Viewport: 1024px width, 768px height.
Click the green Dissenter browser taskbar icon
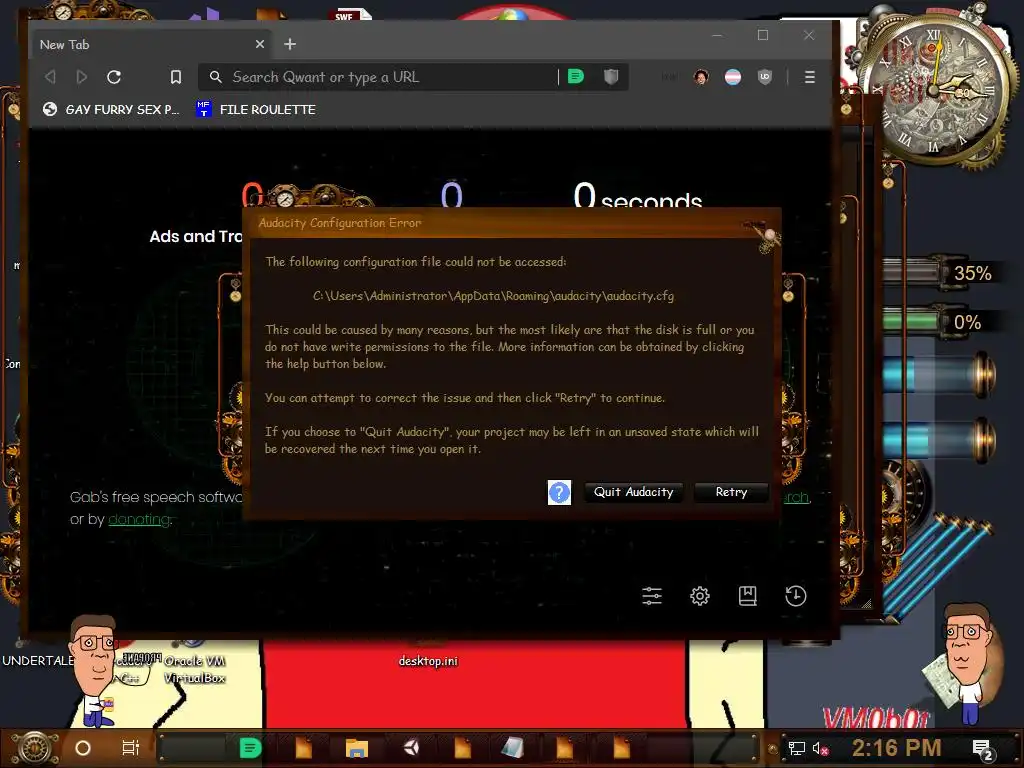pos(250,748)
